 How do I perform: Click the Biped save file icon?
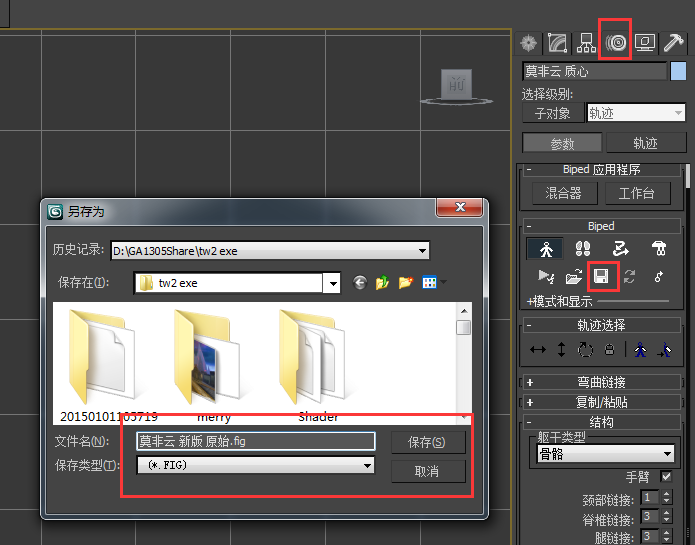click(x=602, y=276)
